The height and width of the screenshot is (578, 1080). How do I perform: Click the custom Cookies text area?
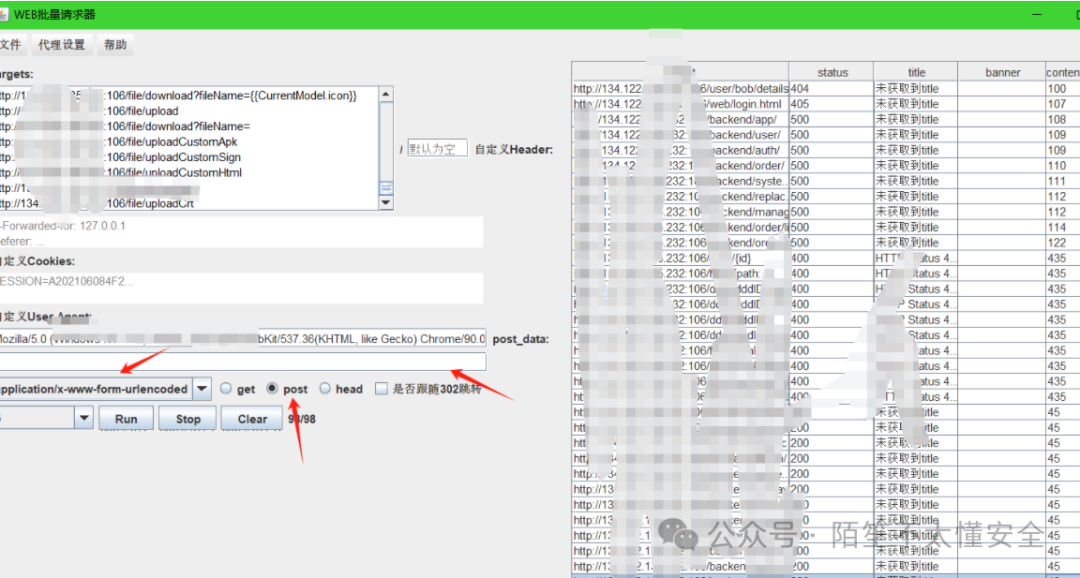click(241, 287)
